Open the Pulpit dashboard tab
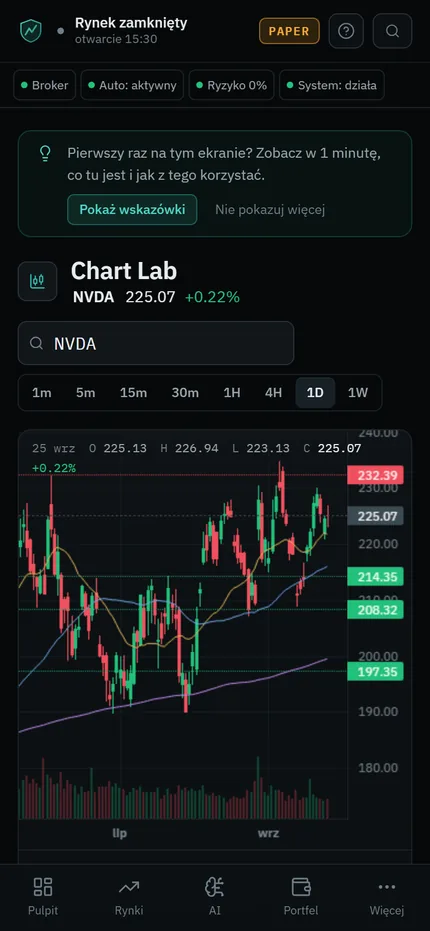The width and height of the screenshot is (430, 931). click(43, 897)
